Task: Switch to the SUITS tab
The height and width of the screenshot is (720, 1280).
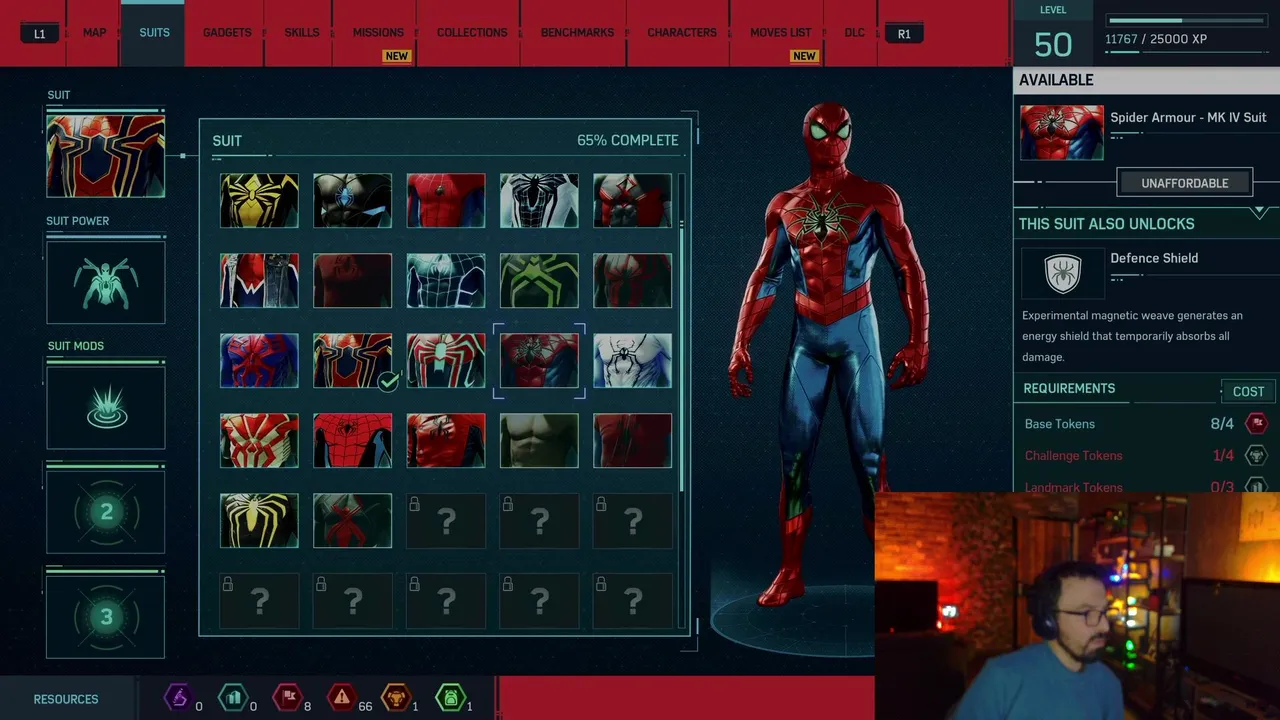Action: pyautogui.click(x=154, y=33)
